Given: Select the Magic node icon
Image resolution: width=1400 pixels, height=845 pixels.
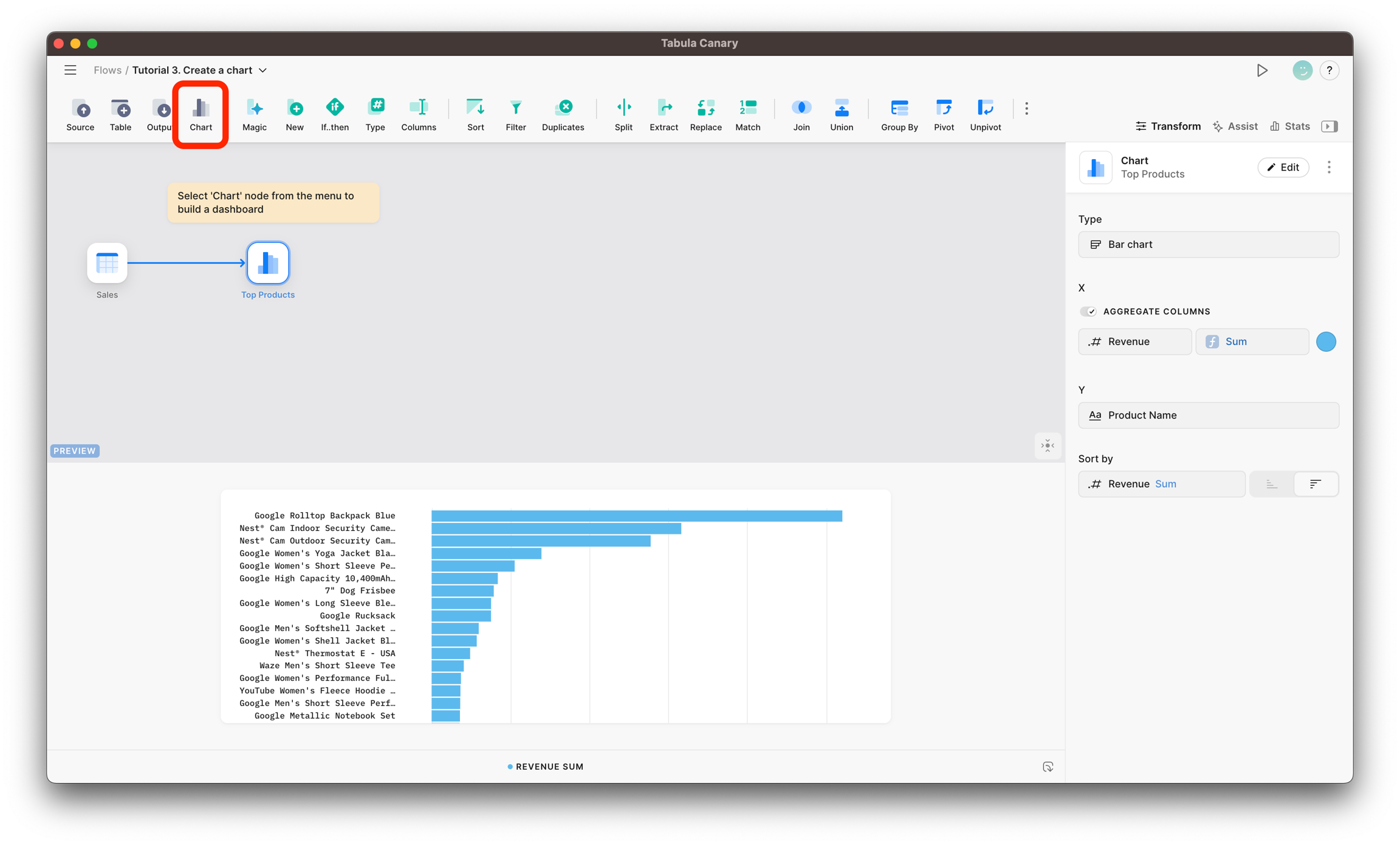Looking at the screenshot, I should 254,114.
